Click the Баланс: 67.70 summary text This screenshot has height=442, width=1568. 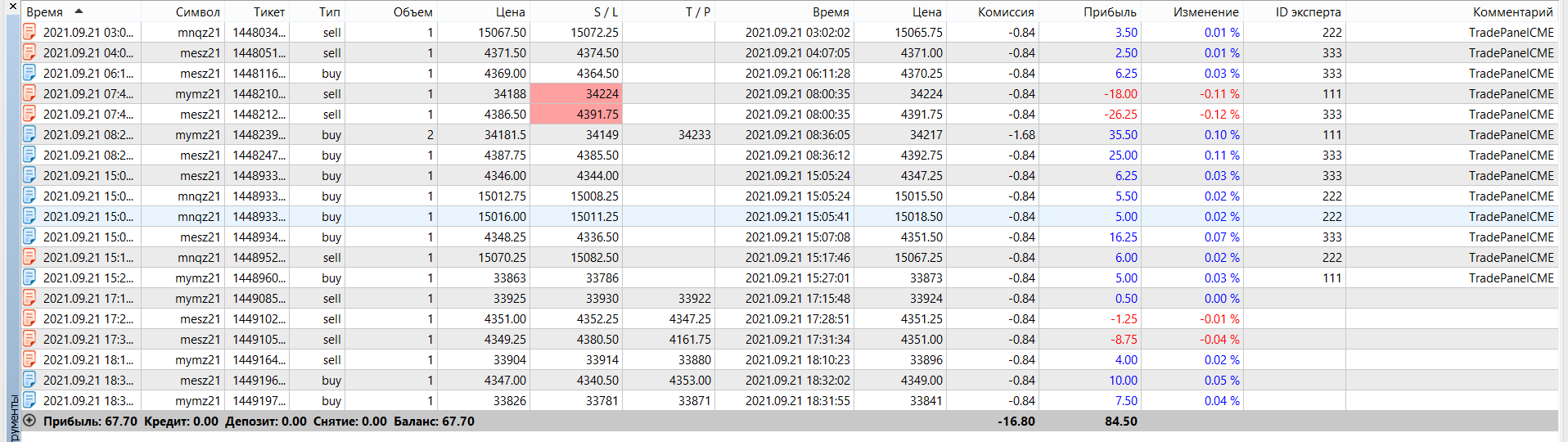[x=435, y=422]
